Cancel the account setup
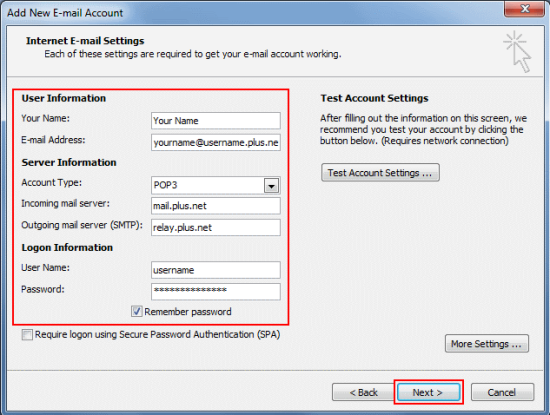The image size is (550, 415). [502, 392]
